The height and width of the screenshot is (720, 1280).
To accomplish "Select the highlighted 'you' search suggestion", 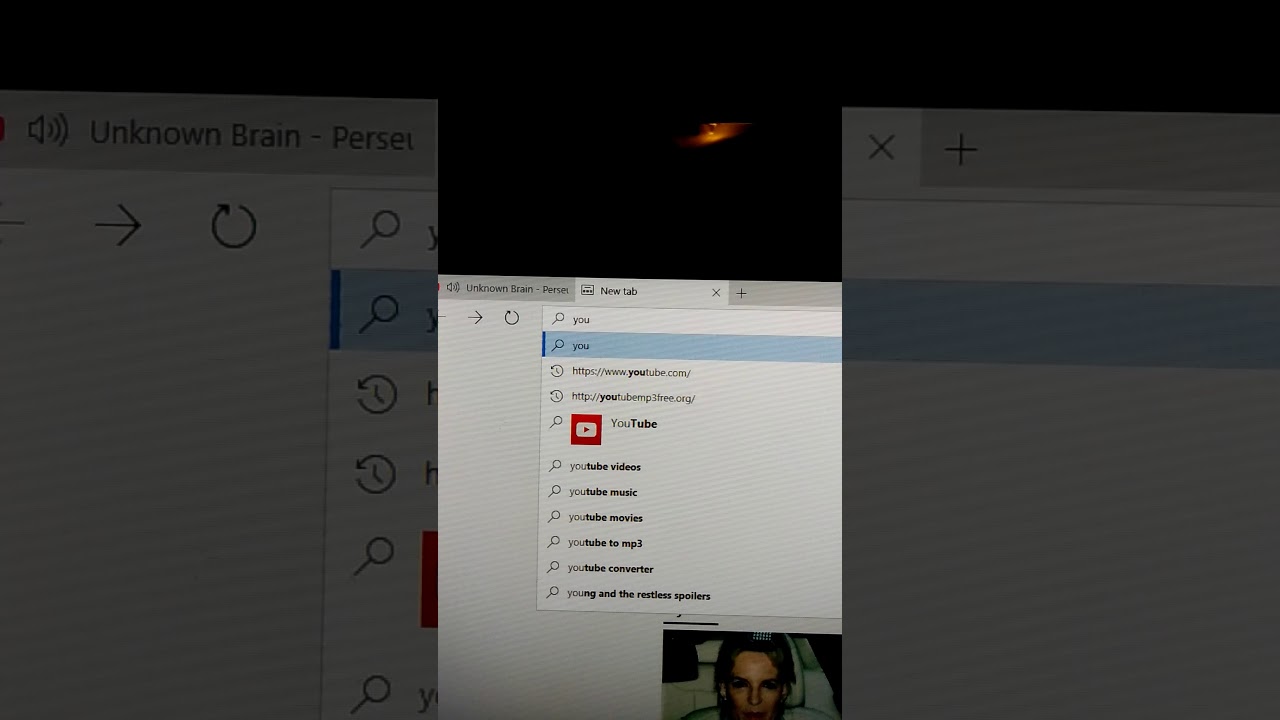I will [692, 345].
